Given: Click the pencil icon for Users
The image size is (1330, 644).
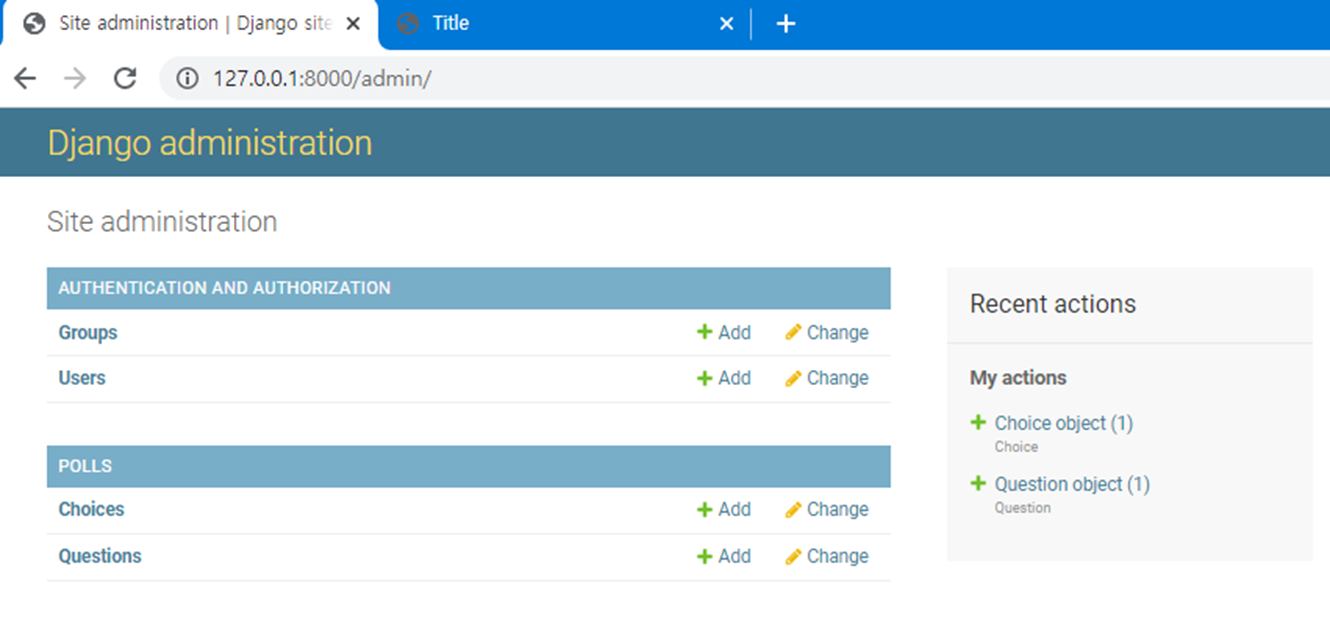Looking at the screenshot, I should tap(793, 378).
